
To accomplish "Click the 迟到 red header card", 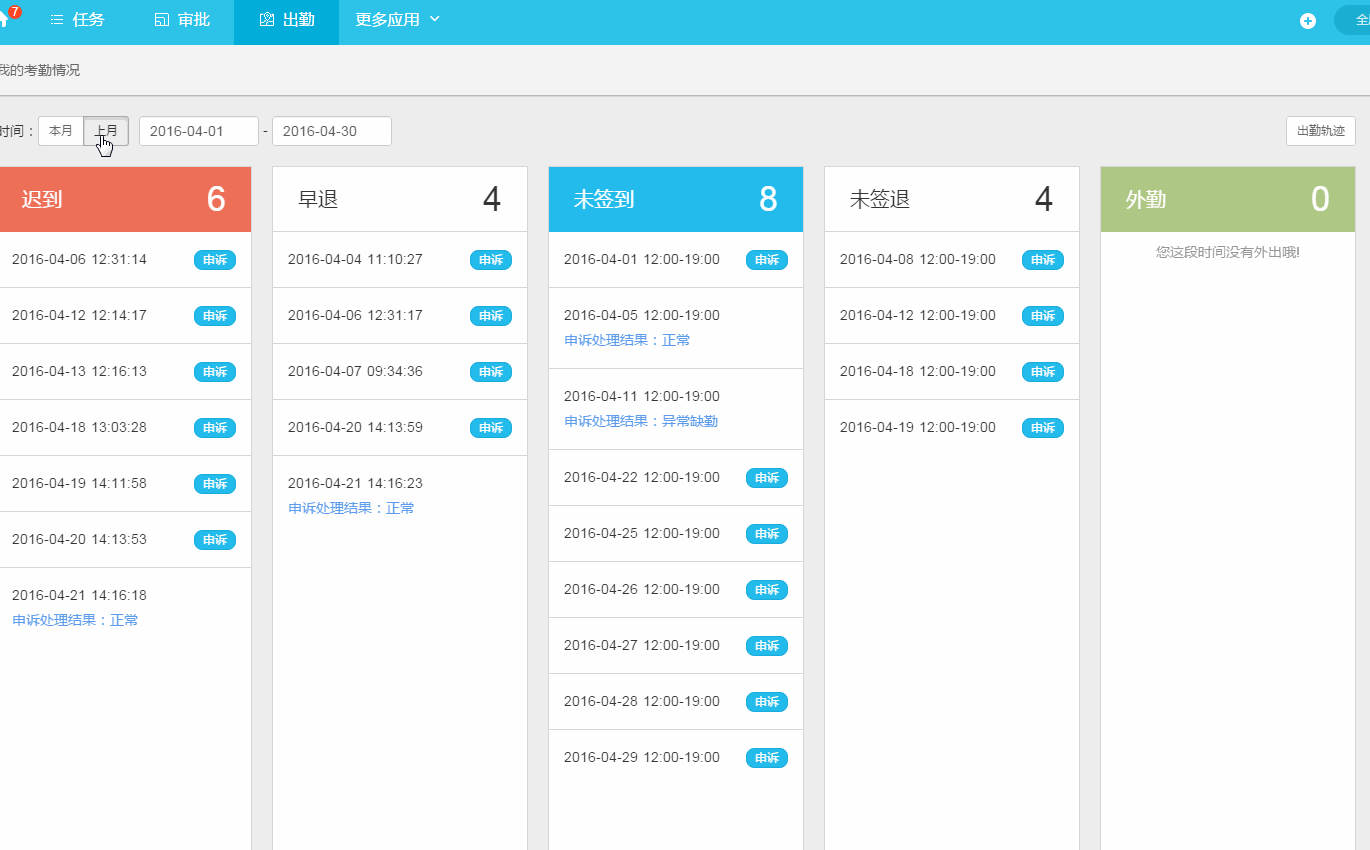I will click(124, 199).
